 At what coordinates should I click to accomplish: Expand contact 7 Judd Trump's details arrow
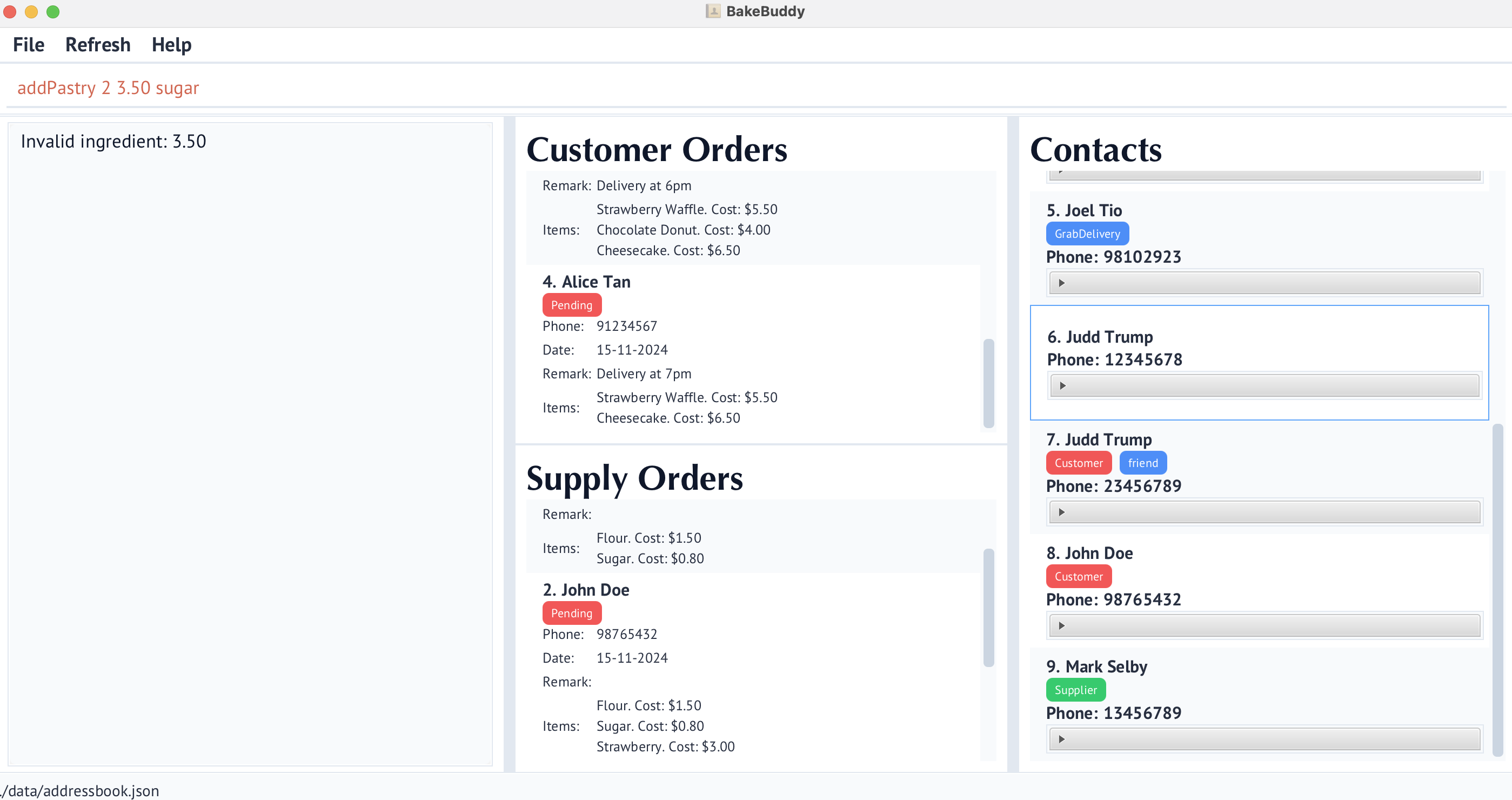(1061, 512)
